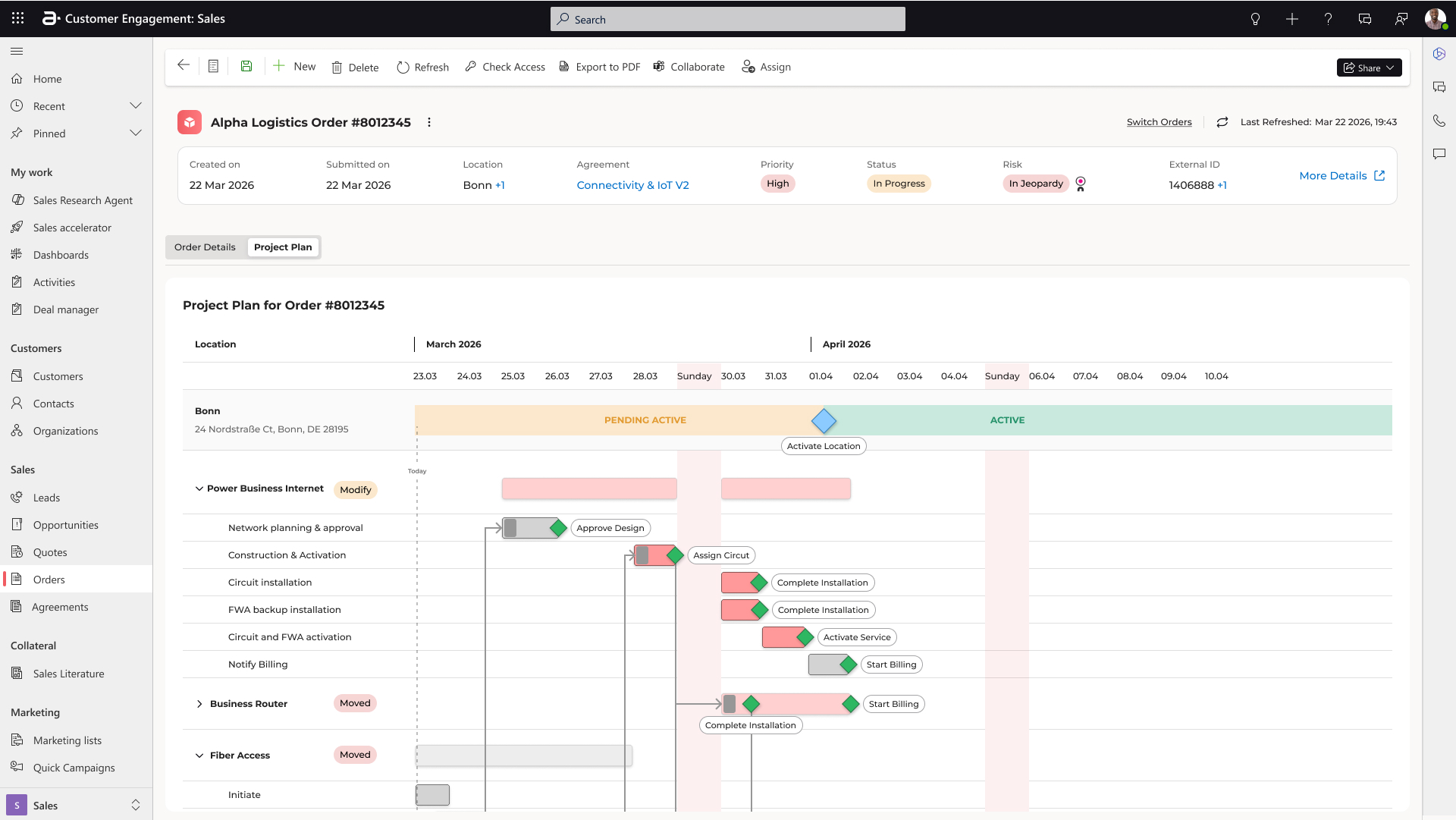Image resolution: width=1456 pixels, height=820 pixels.
Task: Click the plus quick create icon
Action: 1292,19
